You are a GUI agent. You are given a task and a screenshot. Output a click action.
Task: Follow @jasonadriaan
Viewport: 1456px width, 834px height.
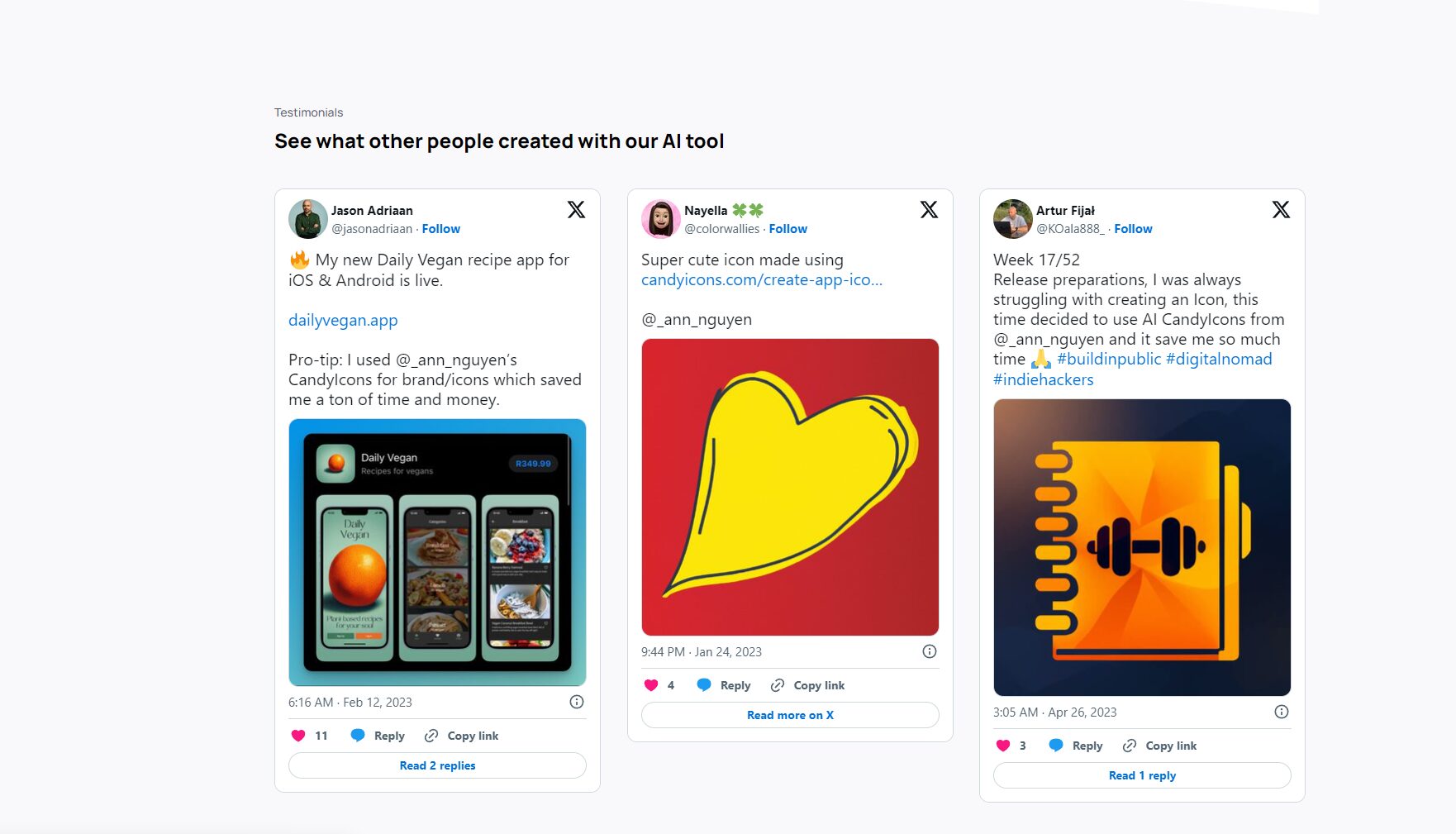pos(441,229)
